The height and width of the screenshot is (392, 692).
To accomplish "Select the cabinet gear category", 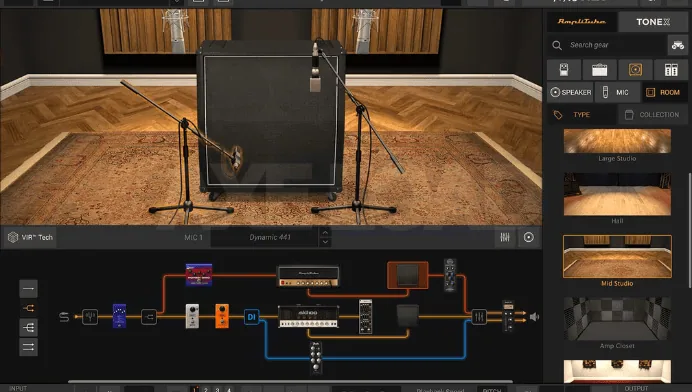I will [x=635, y=70].
